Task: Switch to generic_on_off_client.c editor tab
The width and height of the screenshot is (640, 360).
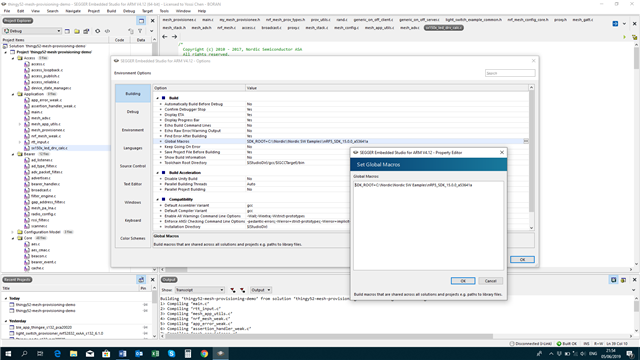Action: 373,20
